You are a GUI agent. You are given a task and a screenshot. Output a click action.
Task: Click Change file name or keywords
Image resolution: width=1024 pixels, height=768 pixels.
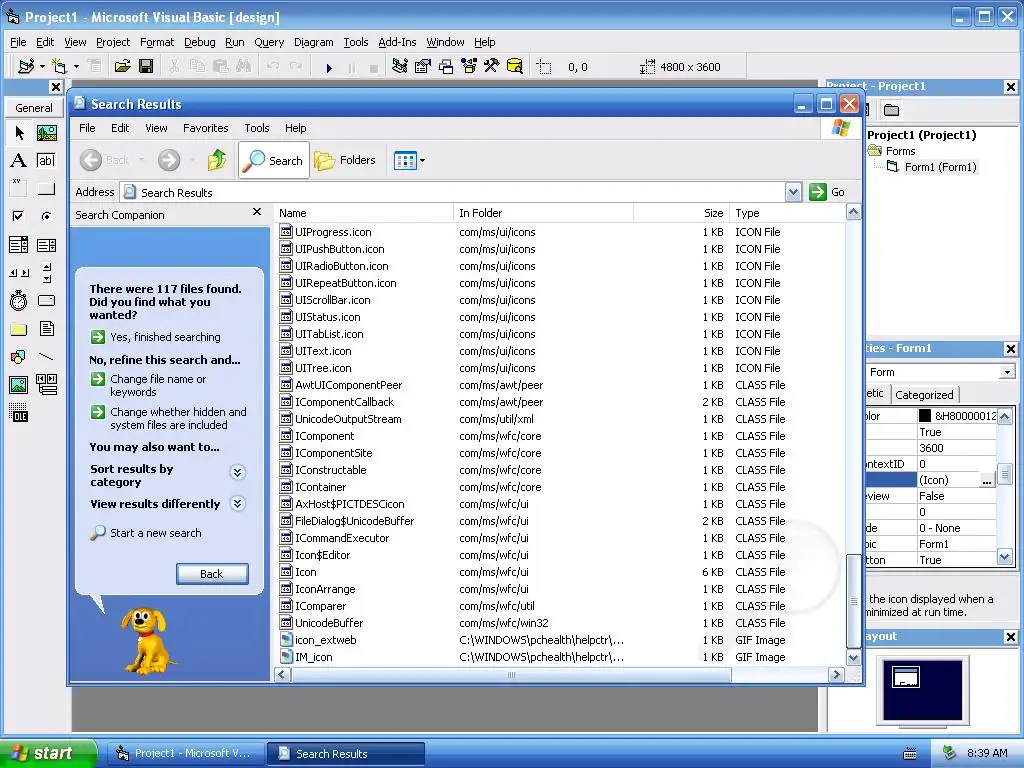[x=158, y=385]
